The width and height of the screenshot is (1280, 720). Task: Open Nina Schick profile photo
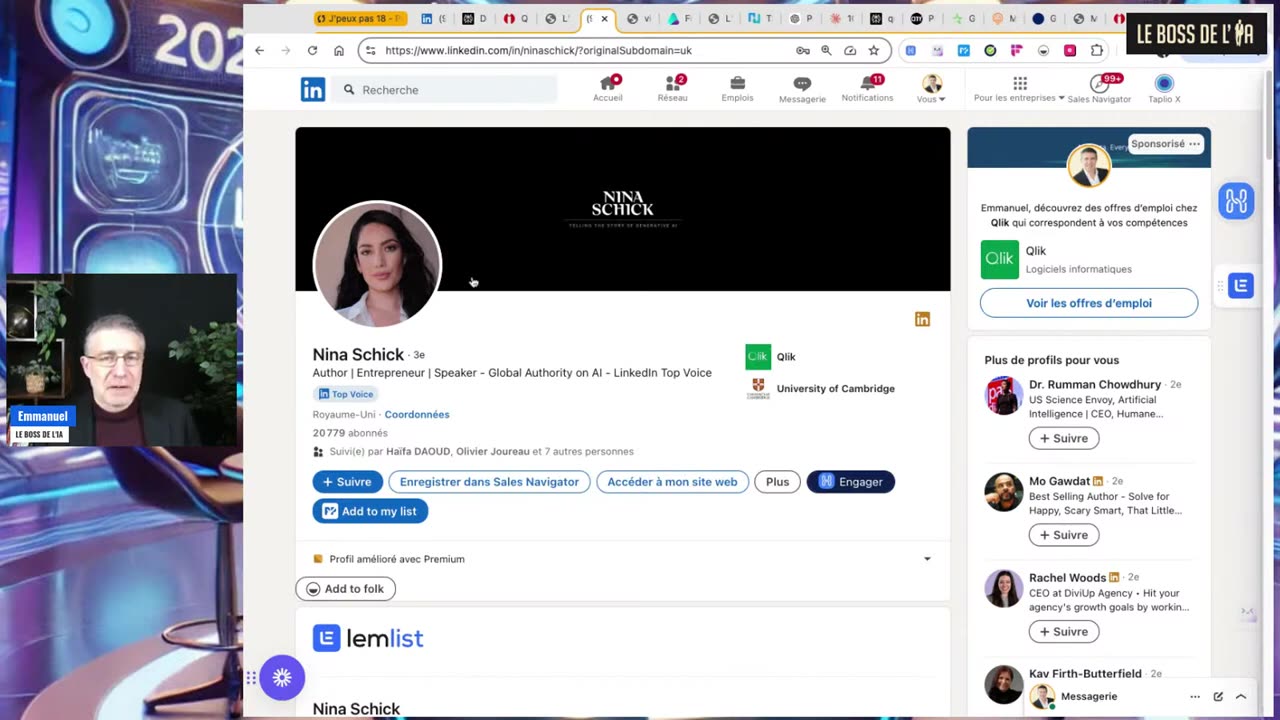coord(377,264)
